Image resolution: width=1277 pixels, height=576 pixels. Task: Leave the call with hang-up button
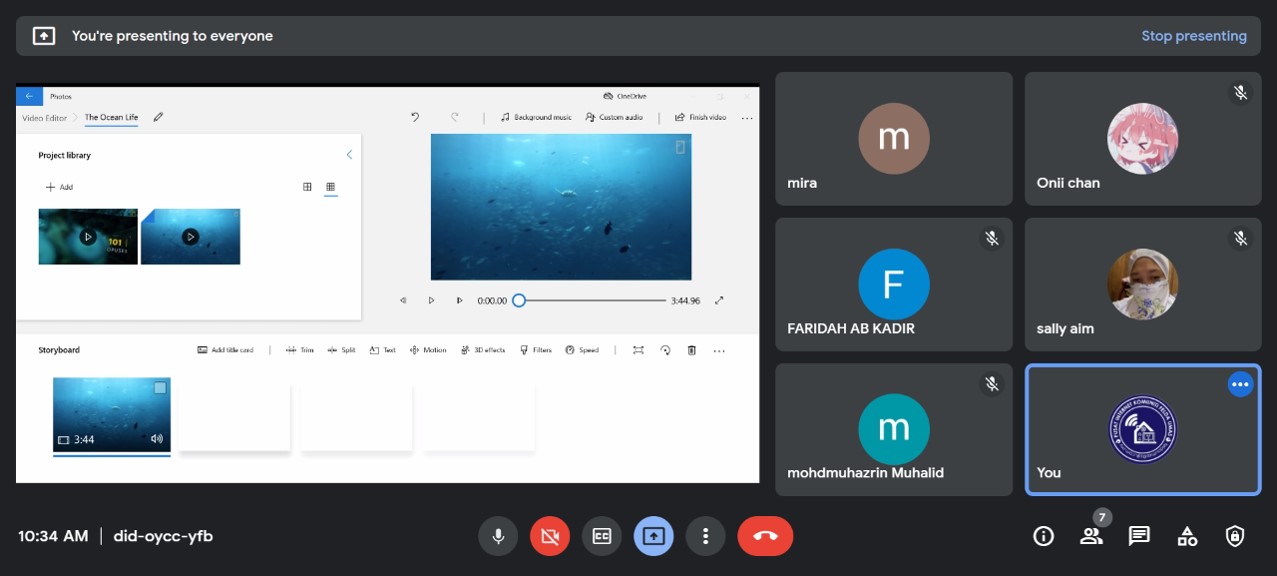point(765,536)
